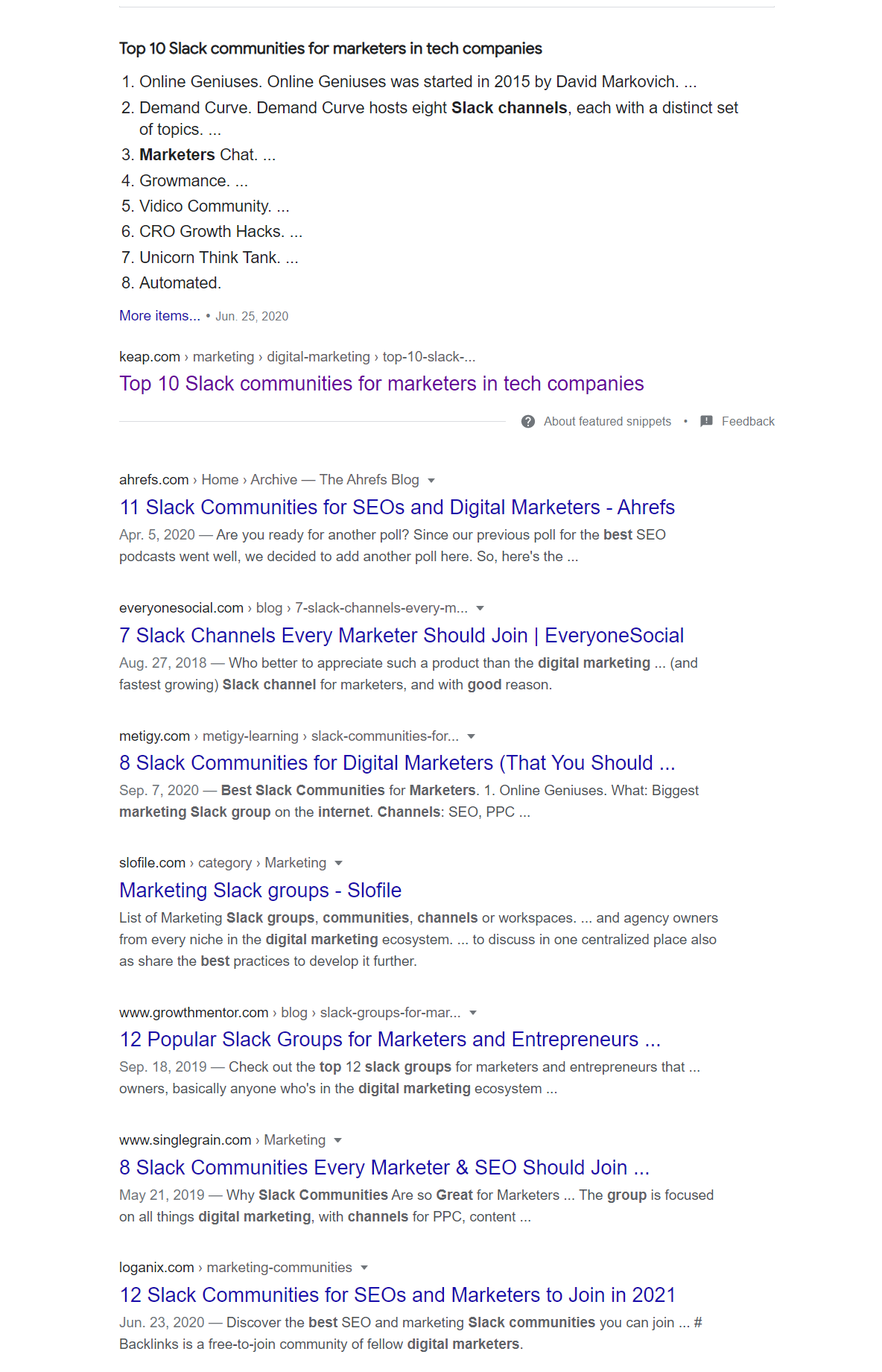
Task: Open 12 Popular Slack Groups for Marketers result
Action: (390, 1040)
